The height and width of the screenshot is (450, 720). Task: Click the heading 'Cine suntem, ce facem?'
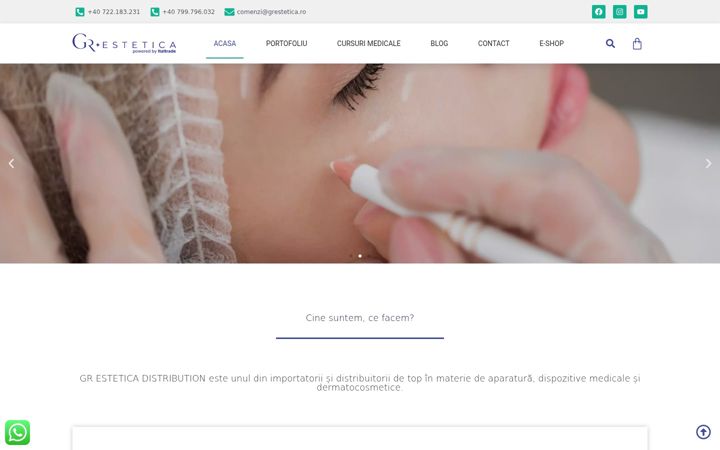click(x=360, y=318)
